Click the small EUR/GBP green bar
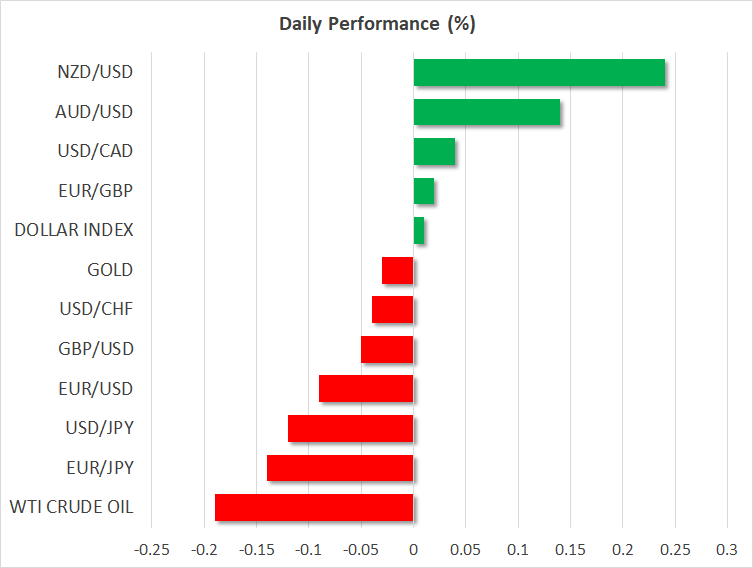Viewport: 753px width, 568px height. (x=424, y=191)
